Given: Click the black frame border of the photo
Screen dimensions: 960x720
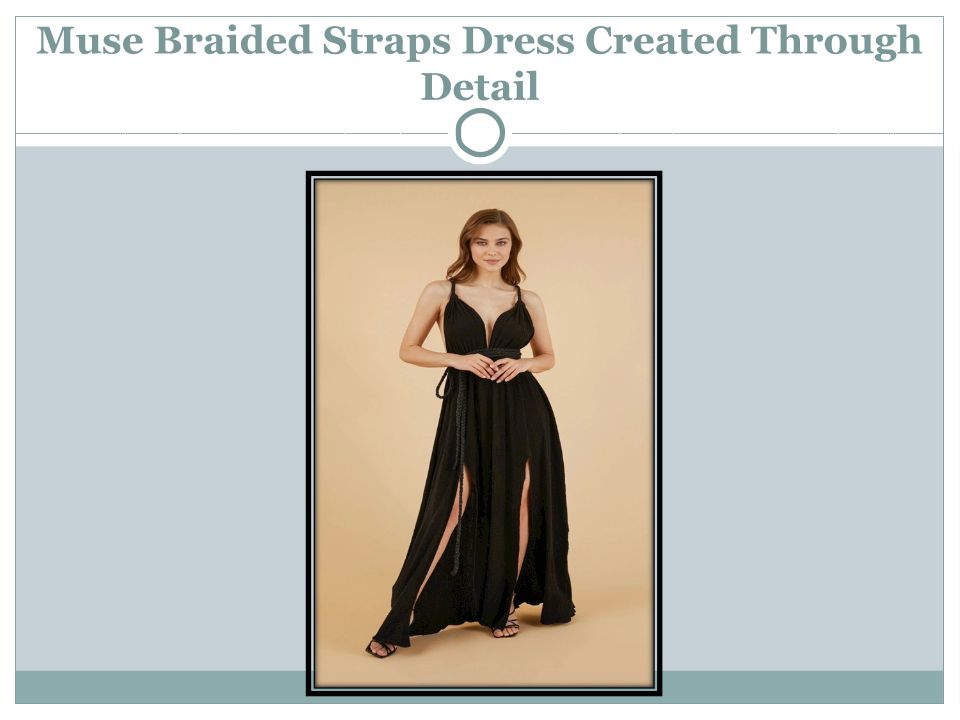Looking at the screenshot, I should 309,433.
